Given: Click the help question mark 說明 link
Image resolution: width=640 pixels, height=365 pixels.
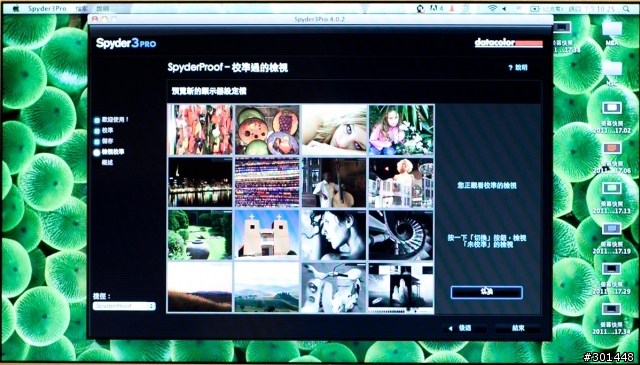Looking at the screenshot, I should tap(518, 68).
